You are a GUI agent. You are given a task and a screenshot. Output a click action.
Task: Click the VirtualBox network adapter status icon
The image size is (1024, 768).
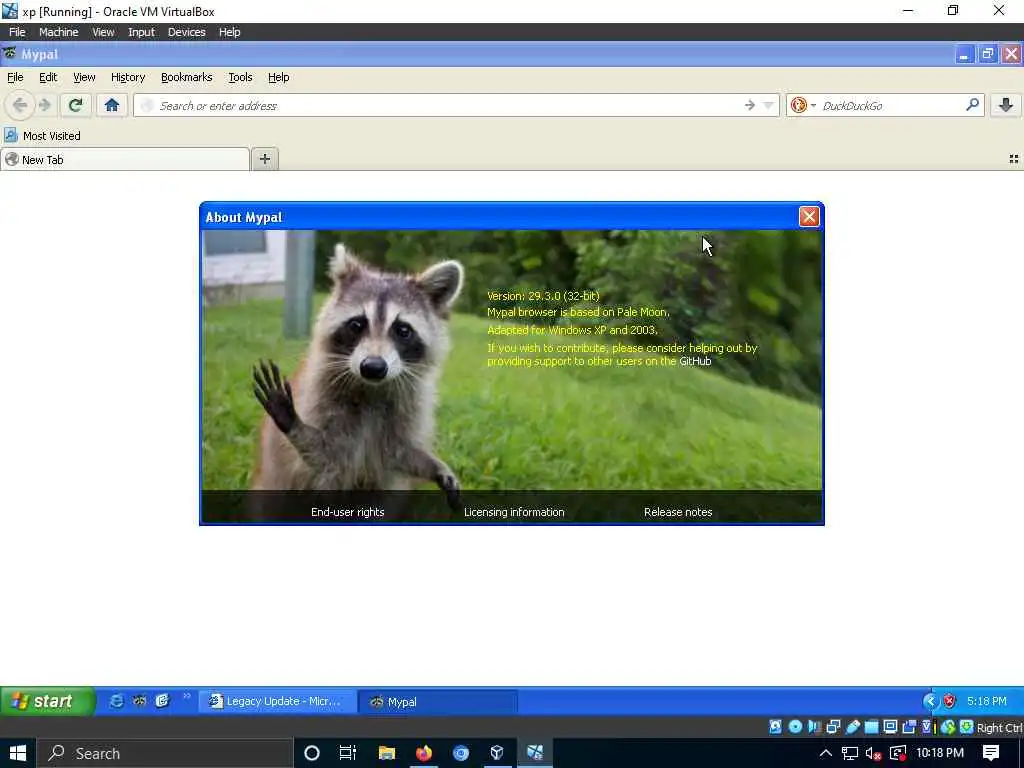833,727
